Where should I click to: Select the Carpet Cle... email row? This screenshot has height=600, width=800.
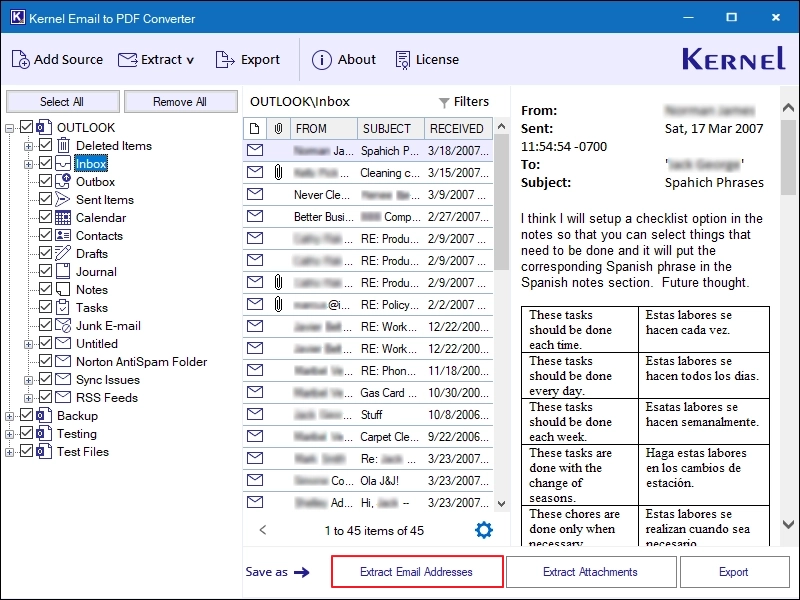pyautogui.click(x=368, y=436)
